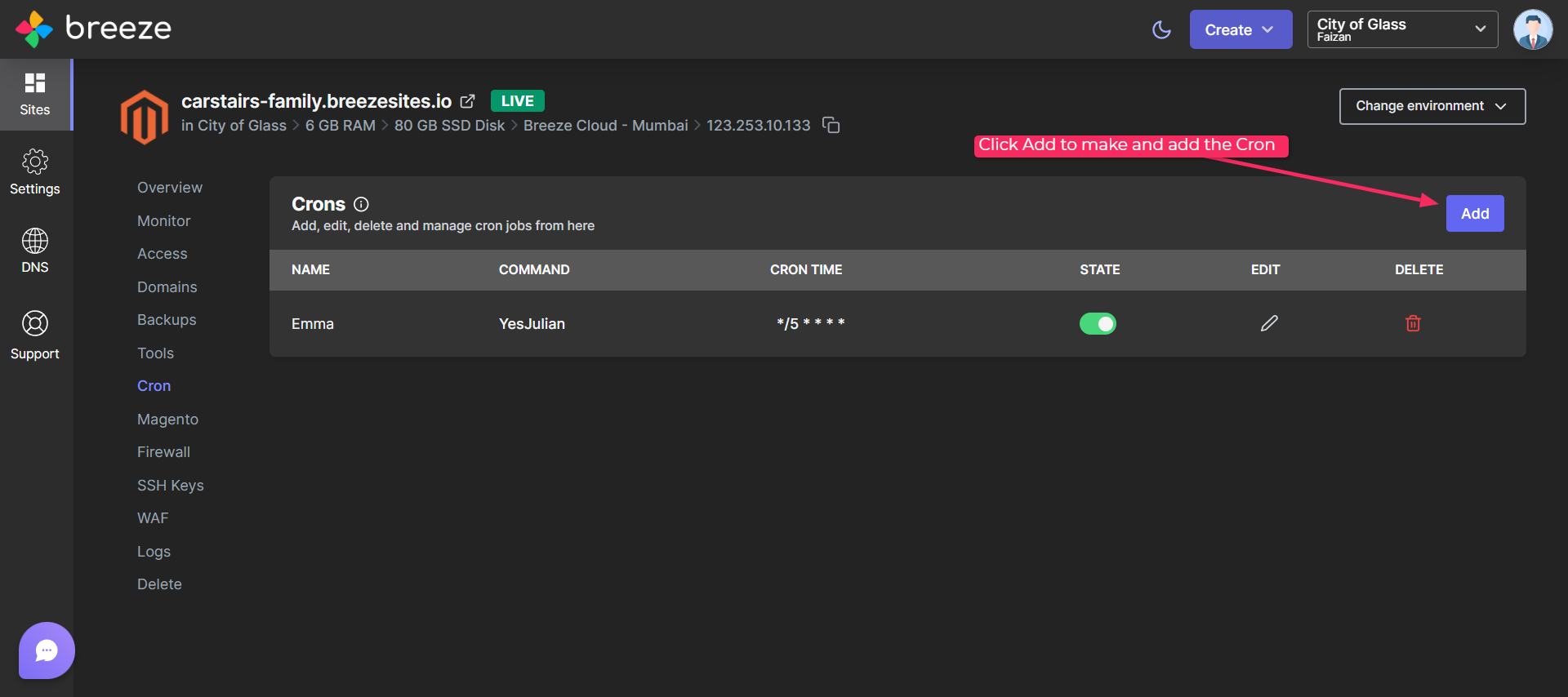Go to the Tools section
The width and height of the screenshot is (1568, 697).
pyautogui.click(x=155, y=353)
